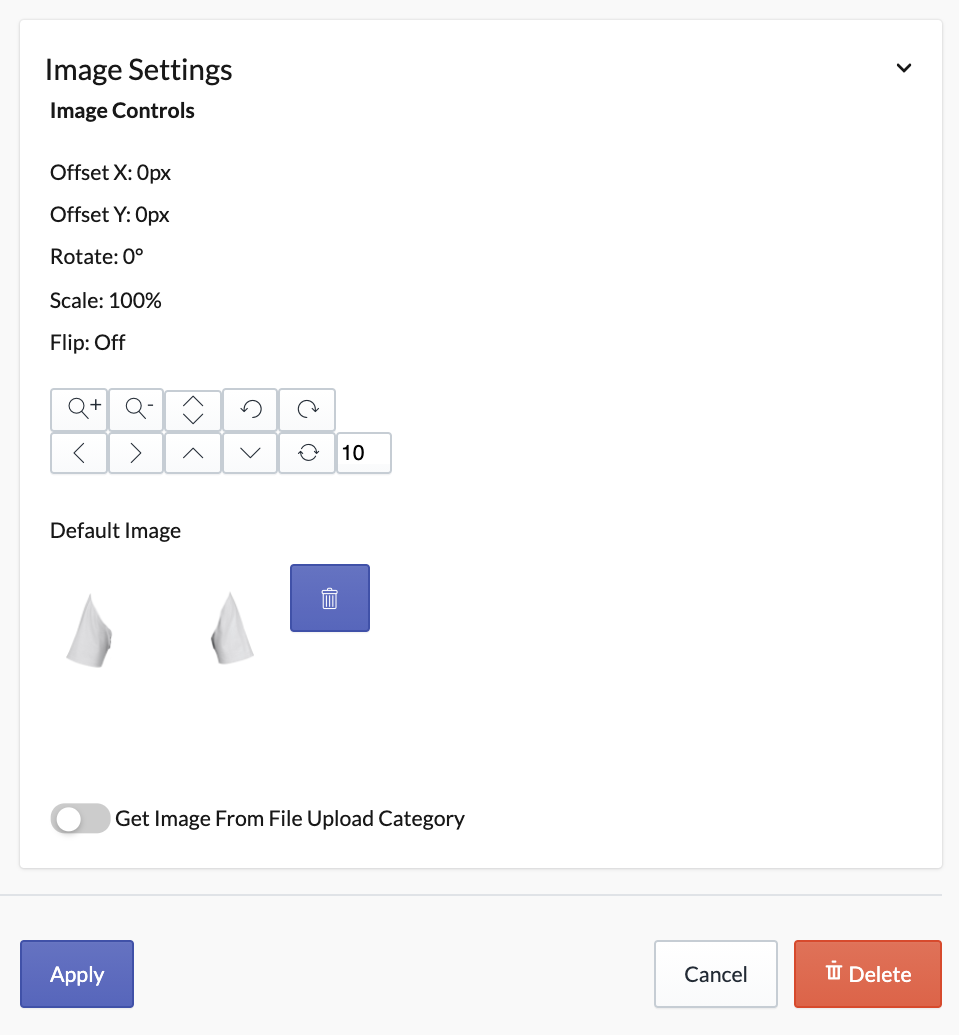The height and width of the screenshot is (1035, 959).
Task: Click the zoom out magnifier icon
Action: point(136,409)
